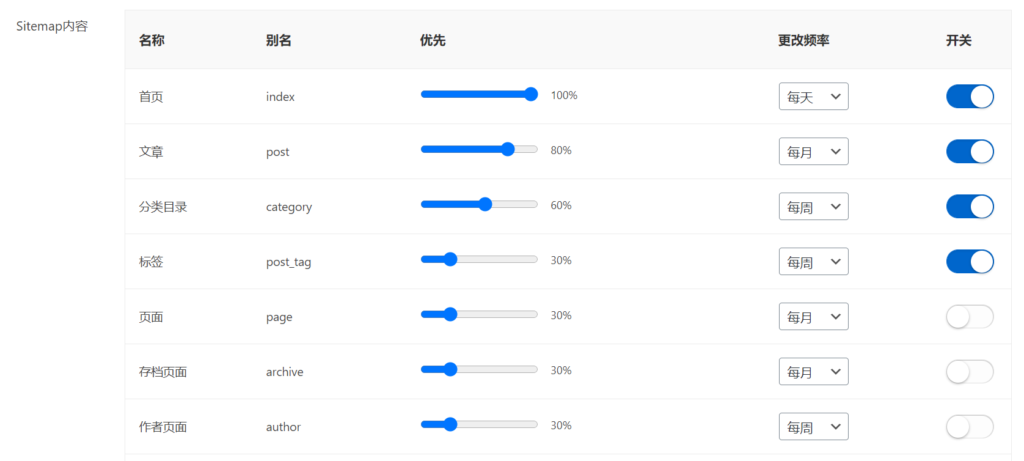Open the 首页 change frequency dropdown

(813, 97)
